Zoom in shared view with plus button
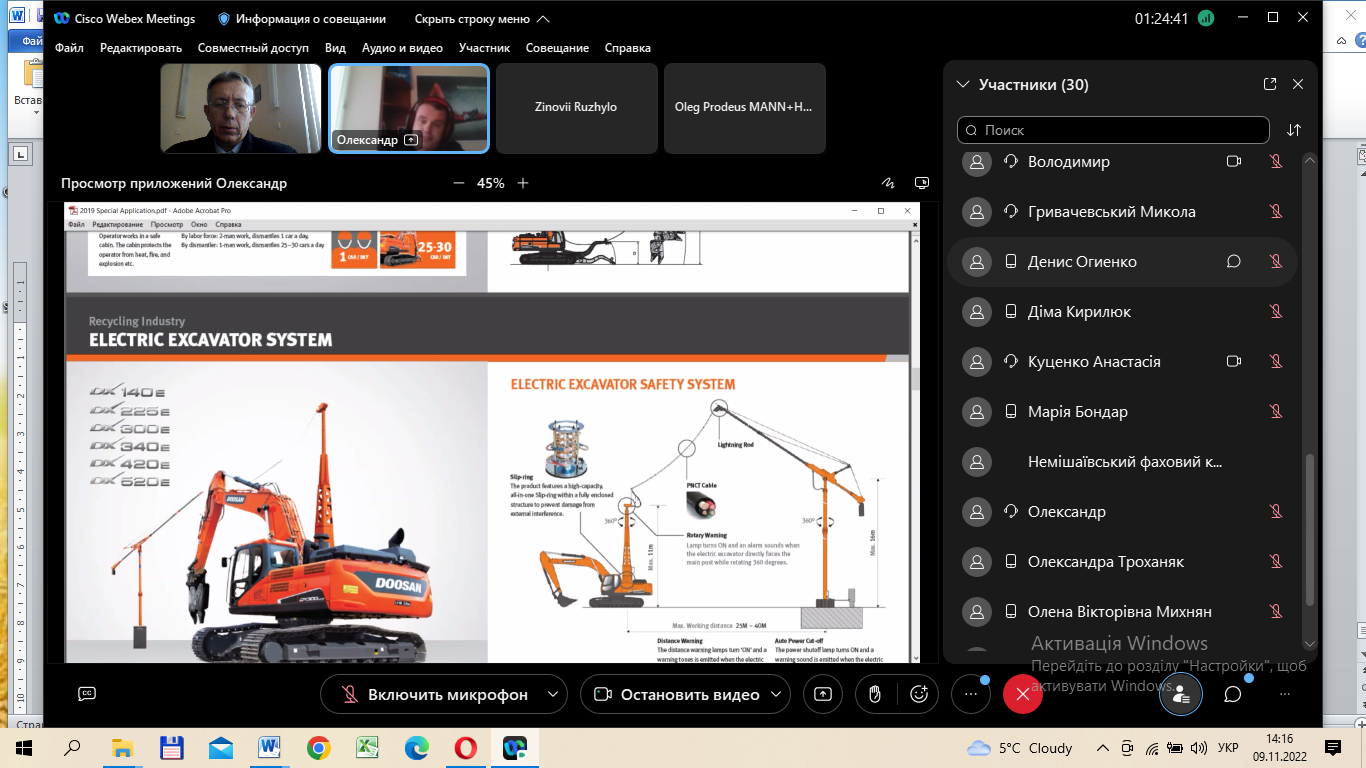Image resolution: width=1366 pixels, height=768 pixels. pyautogui.click(x=522, y=183)
